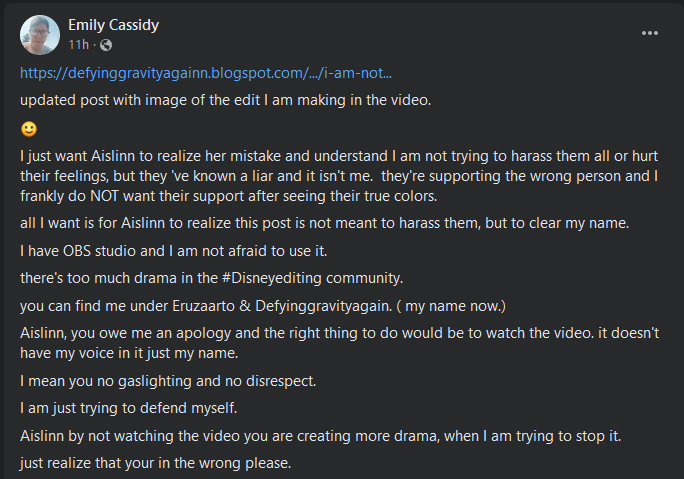The height and width of the screenshot is (479, 684).
Task: Open the defyinggravityagainn blogspot link
Action: 205,73
